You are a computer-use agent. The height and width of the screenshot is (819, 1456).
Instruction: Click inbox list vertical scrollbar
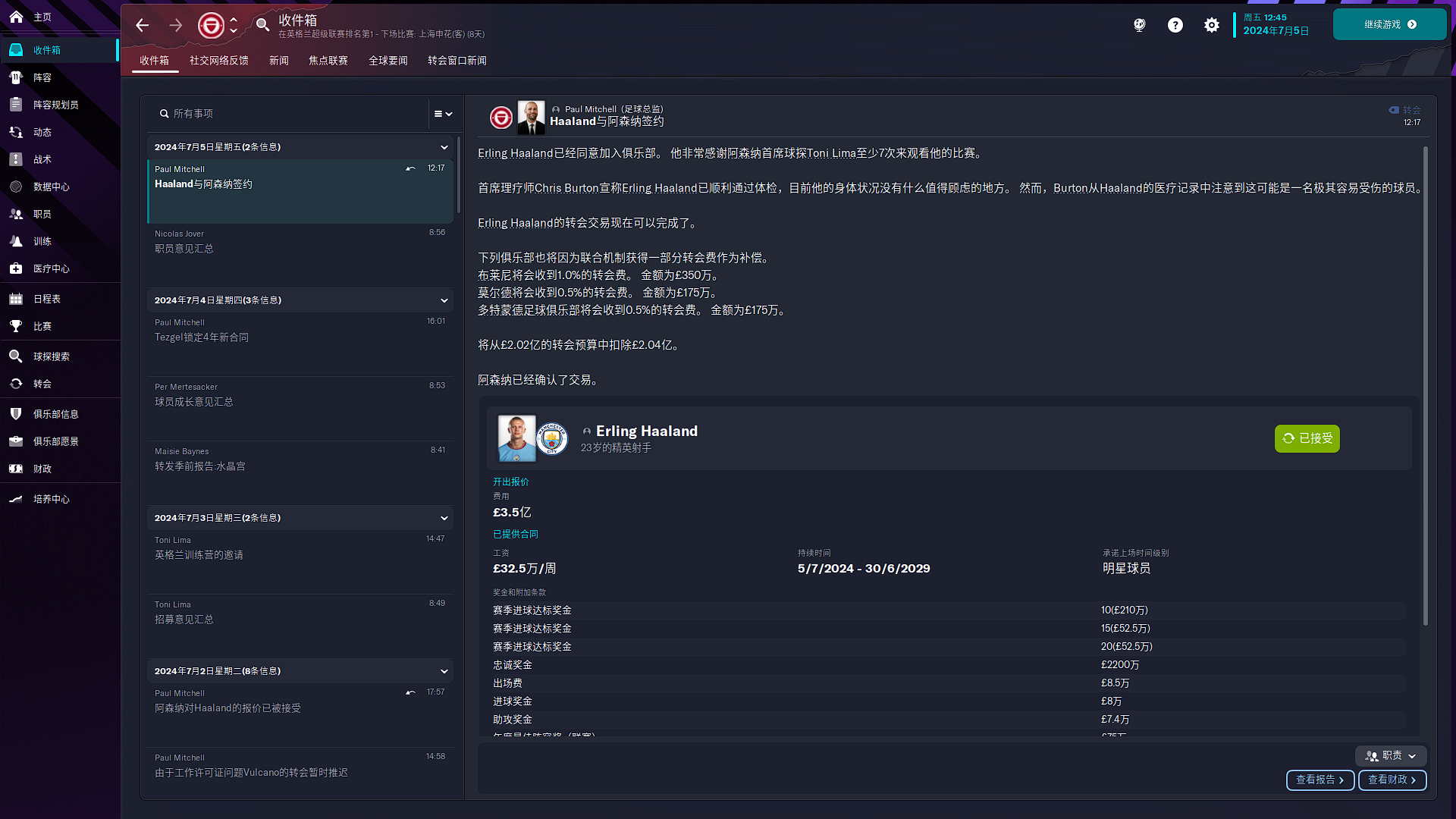[x=458, y=176]
